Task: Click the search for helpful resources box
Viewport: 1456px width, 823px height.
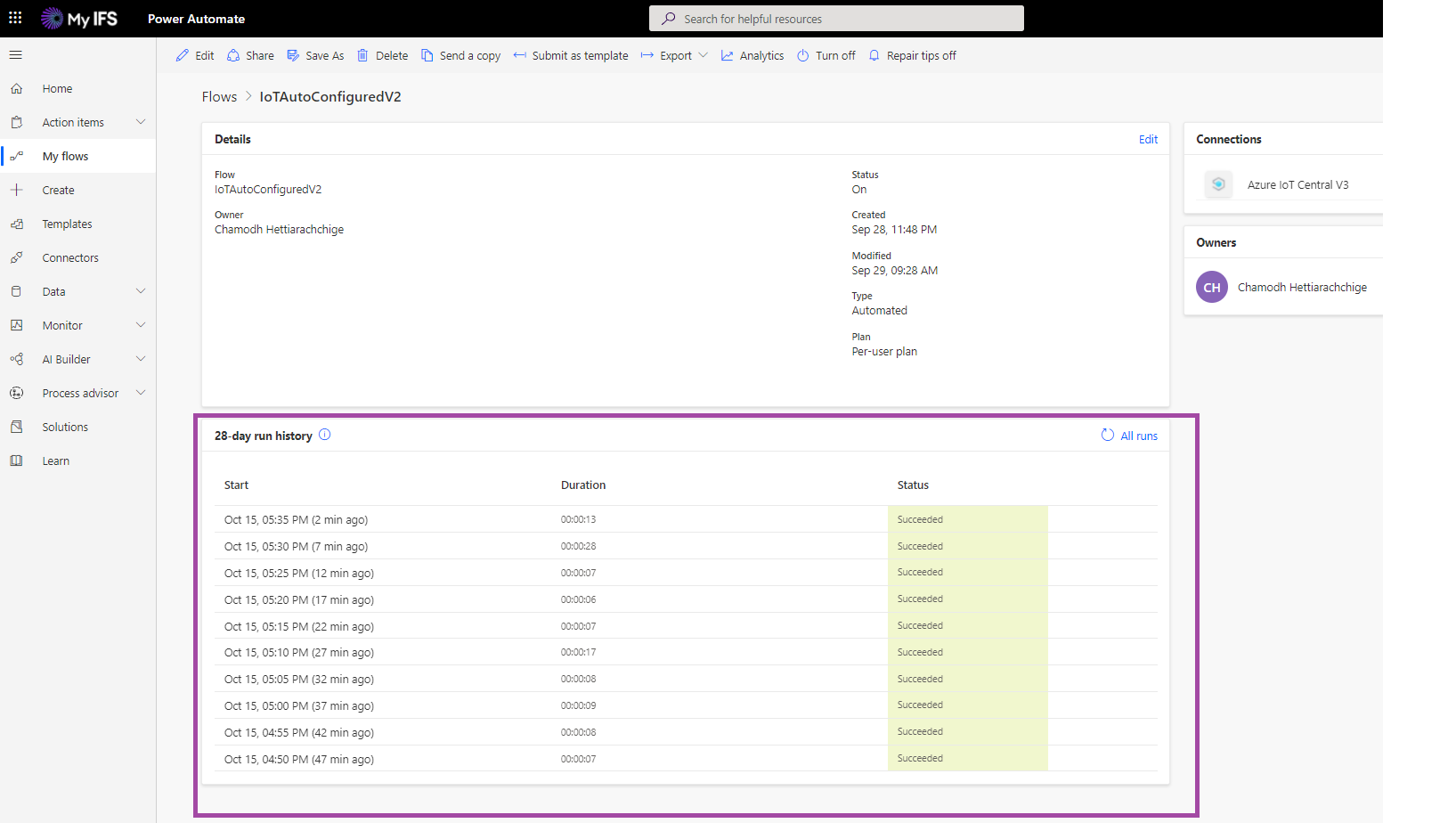Action: pyautogui.click(x=837, y=19)
